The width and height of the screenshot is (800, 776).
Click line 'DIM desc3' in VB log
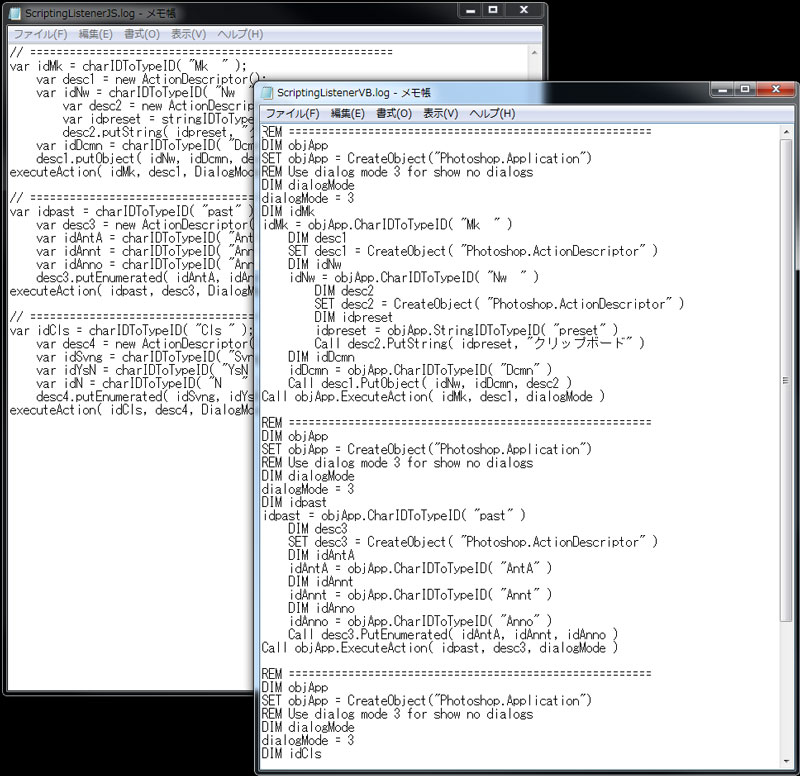pos(317,529)
